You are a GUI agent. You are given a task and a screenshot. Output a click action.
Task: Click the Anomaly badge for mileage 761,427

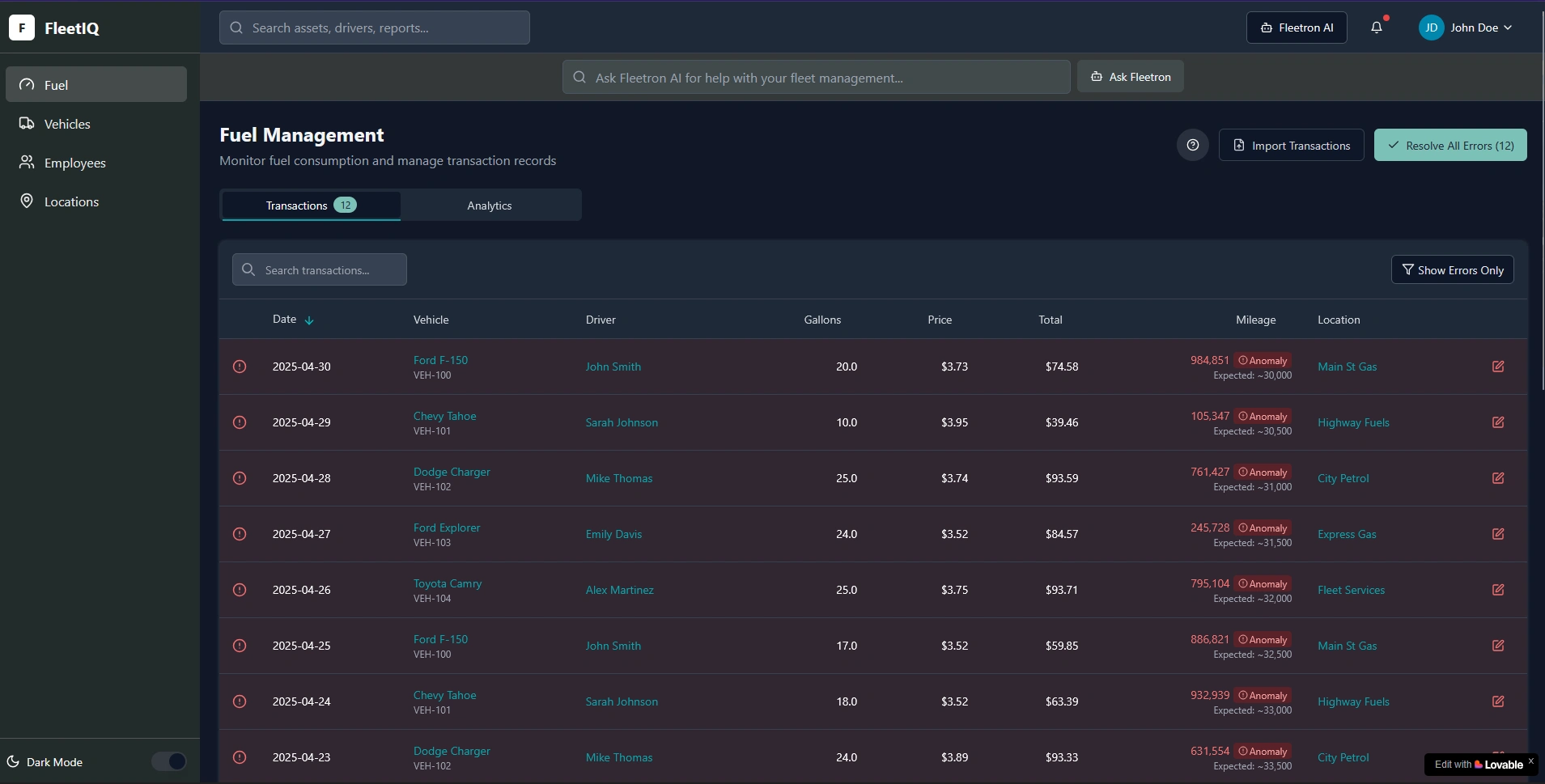[x=1263, y=473]
